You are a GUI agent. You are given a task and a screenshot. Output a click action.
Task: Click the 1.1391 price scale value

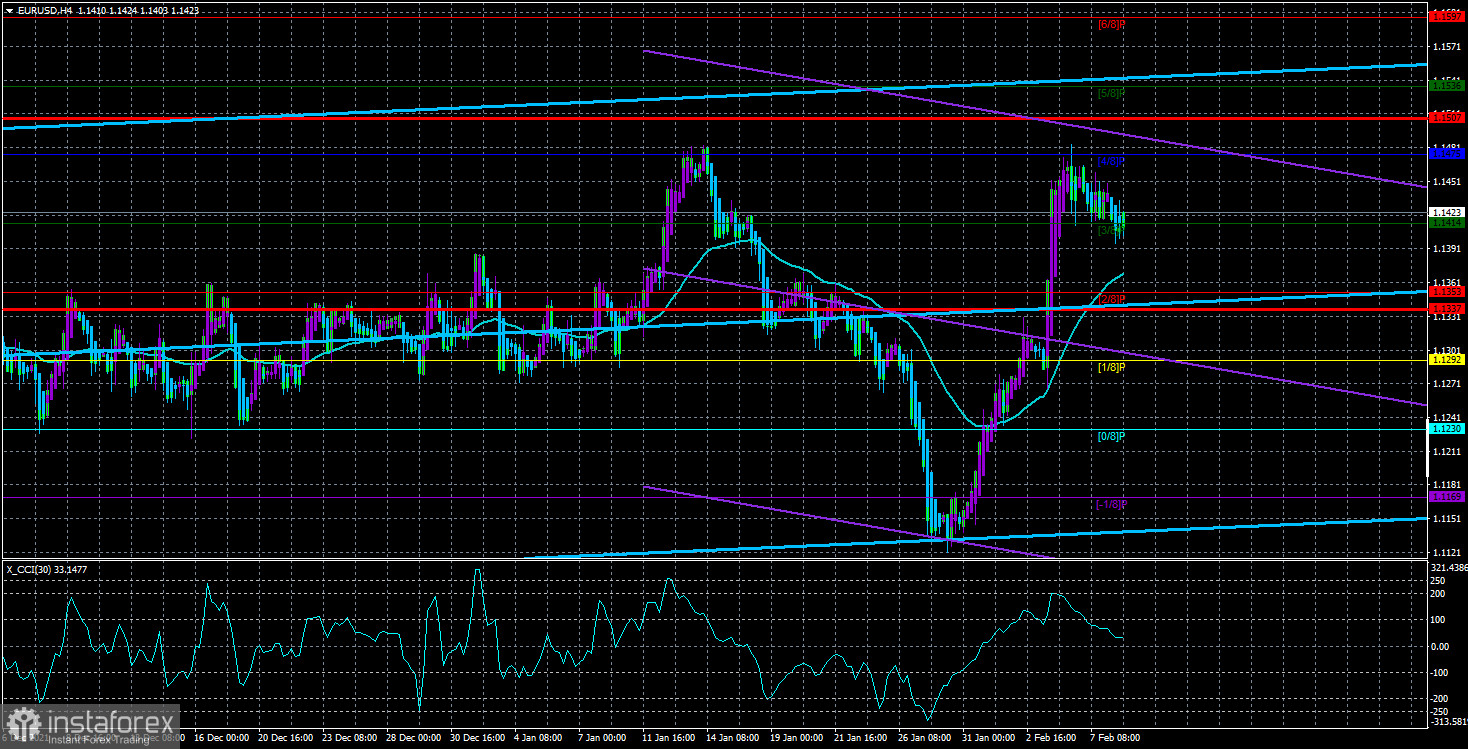[1447, 248]
